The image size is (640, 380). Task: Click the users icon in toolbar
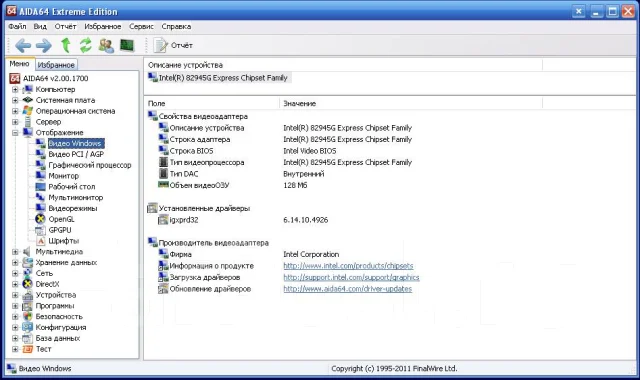coord(106,45)
